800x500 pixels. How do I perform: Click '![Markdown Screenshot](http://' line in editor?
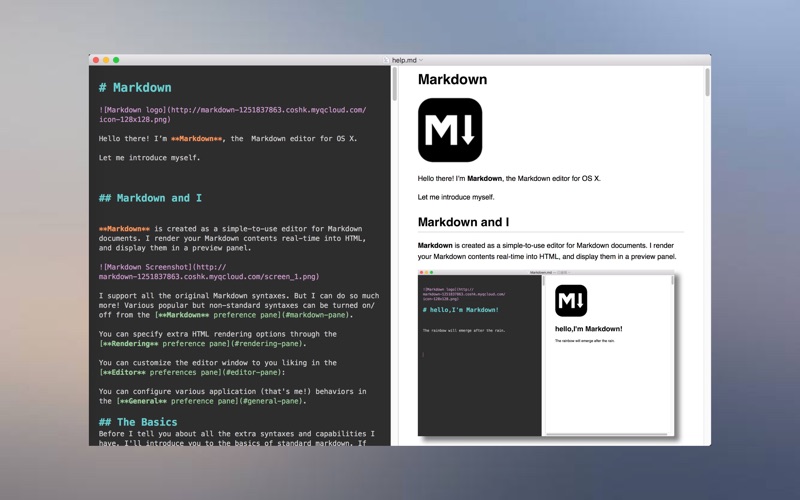click(162, 267)
